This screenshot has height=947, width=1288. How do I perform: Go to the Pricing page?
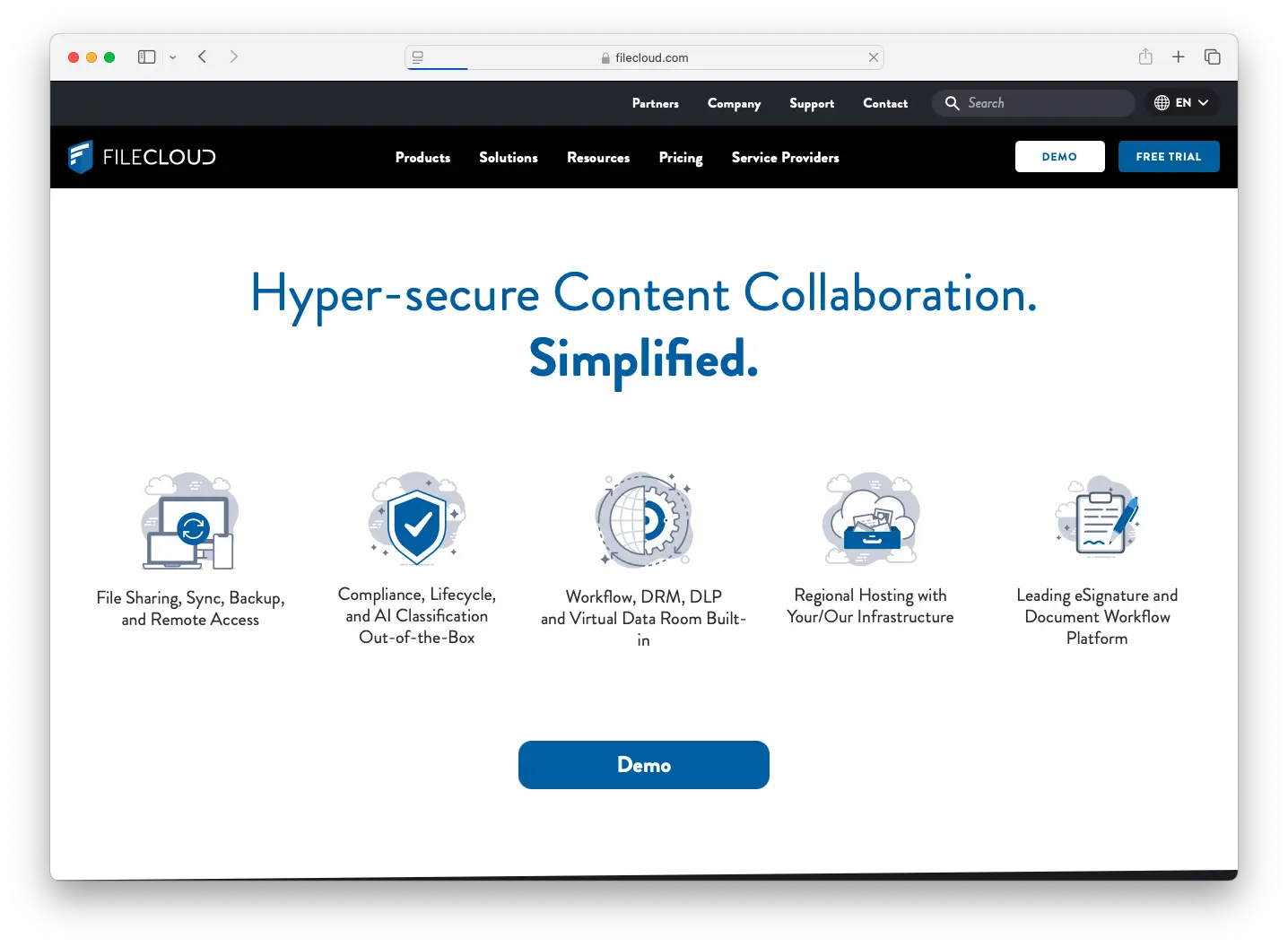click(x=681, y=157)
